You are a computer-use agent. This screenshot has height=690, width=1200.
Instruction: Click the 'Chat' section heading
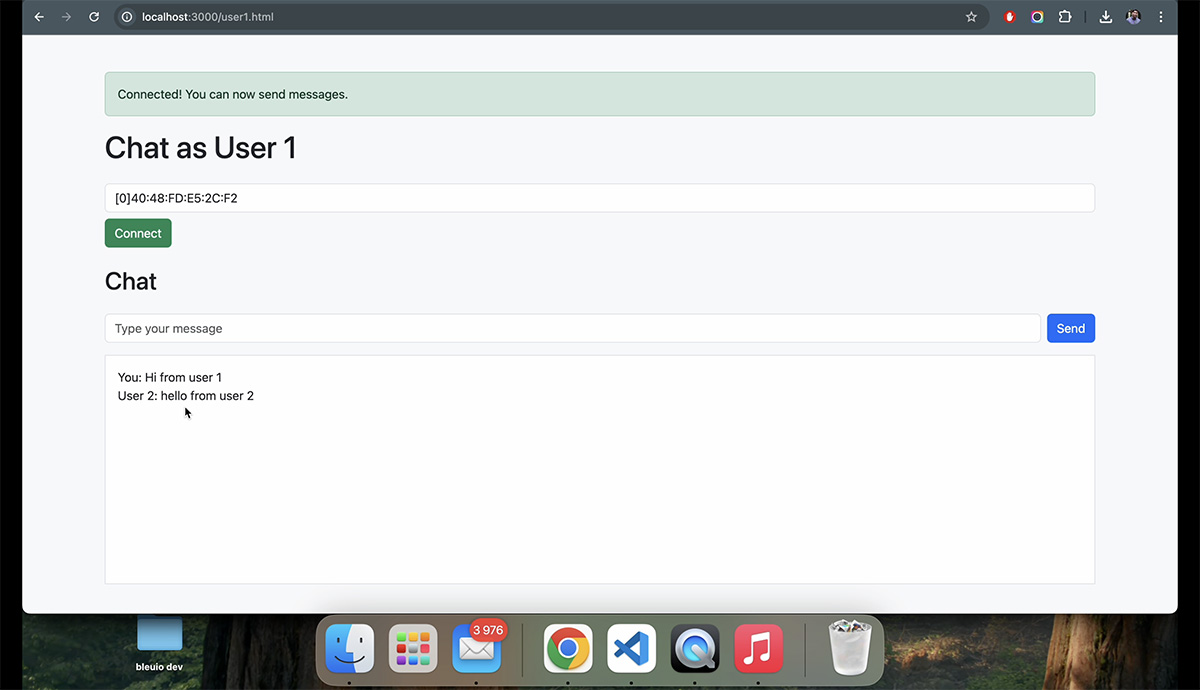[x=131, y=281]
